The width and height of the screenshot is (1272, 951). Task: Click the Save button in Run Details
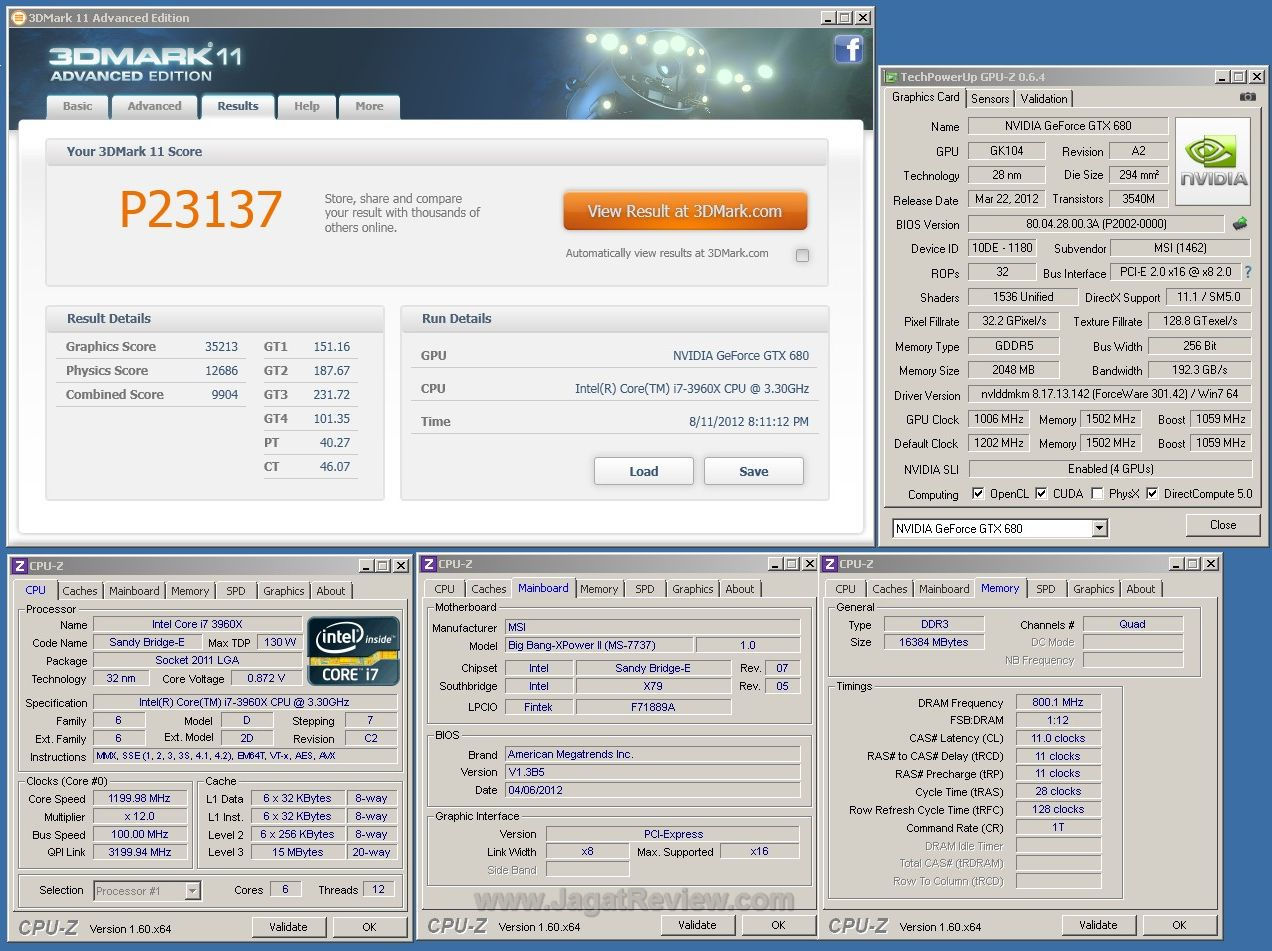(x=753, y=471)
